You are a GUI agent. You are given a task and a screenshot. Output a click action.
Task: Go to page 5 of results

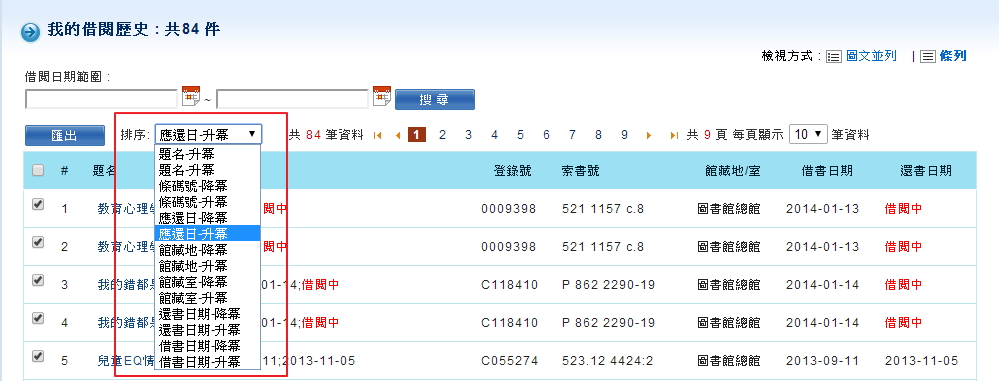point(520,135)
